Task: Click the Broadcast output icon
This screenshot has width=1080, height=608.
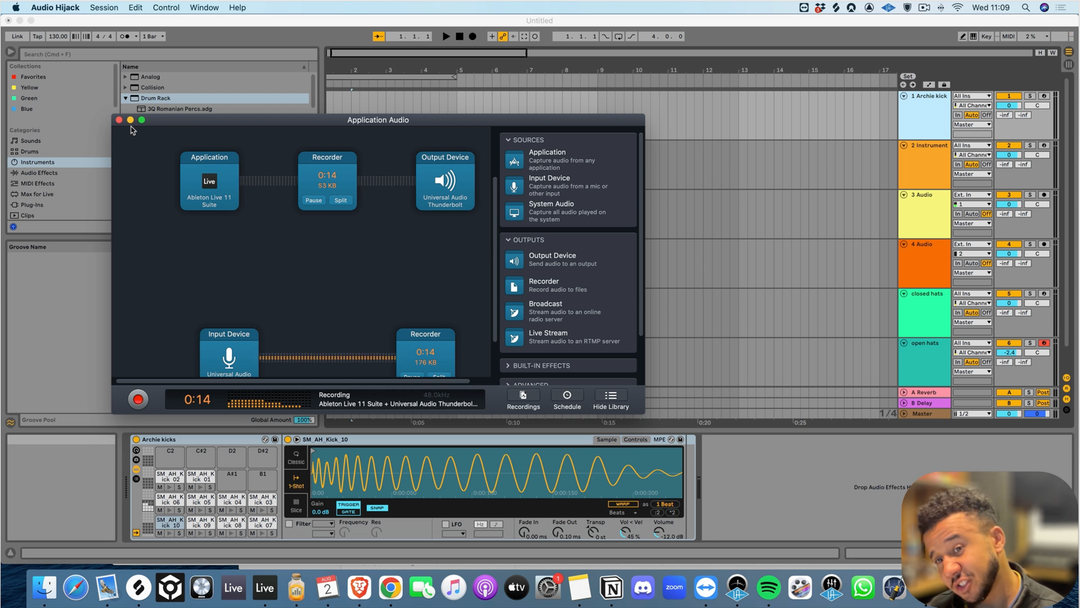Action: click(x=514, y=311)
